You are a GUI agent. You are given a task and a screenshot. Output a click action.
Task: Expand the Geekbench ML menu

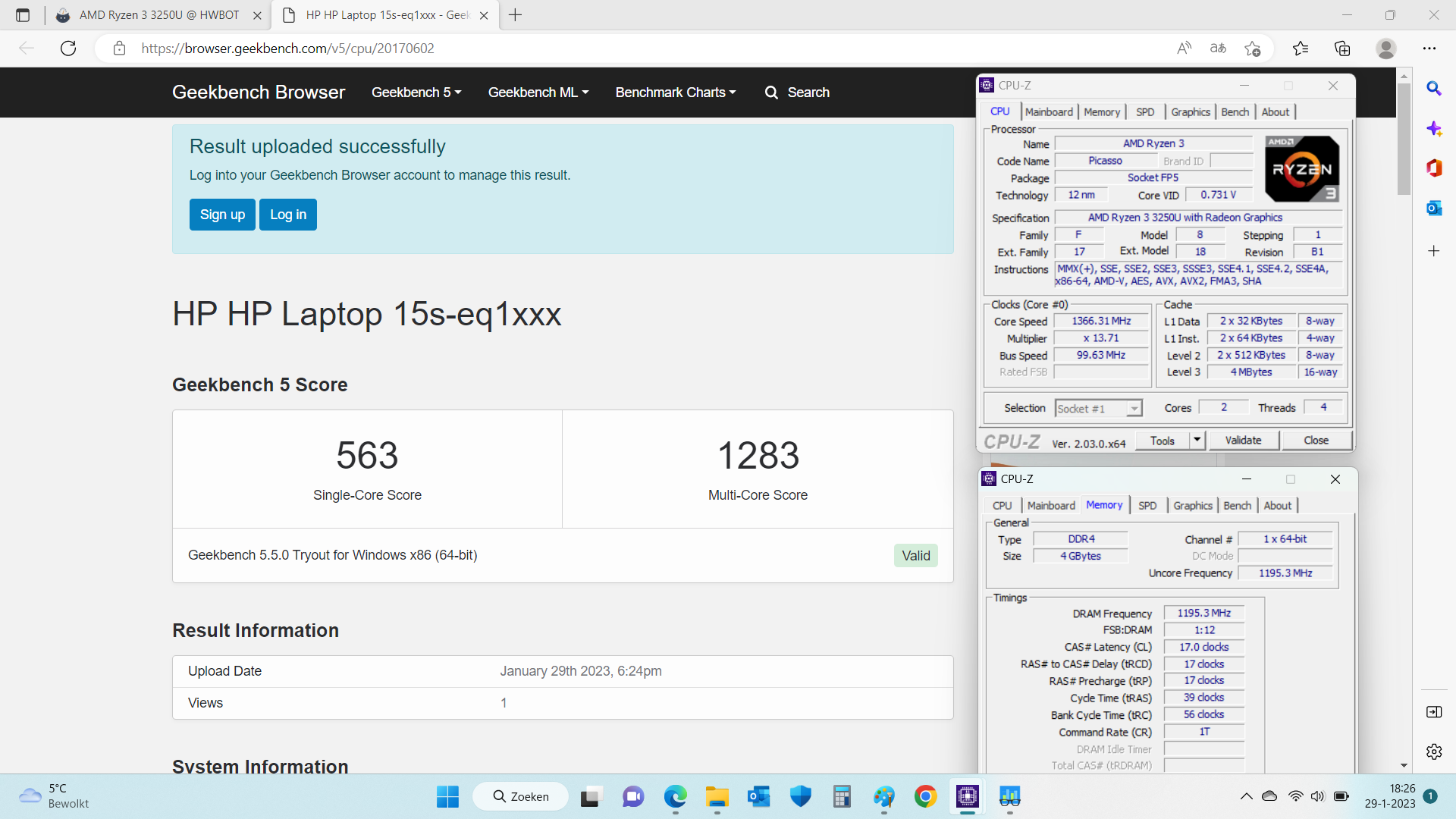pos(538,93)
